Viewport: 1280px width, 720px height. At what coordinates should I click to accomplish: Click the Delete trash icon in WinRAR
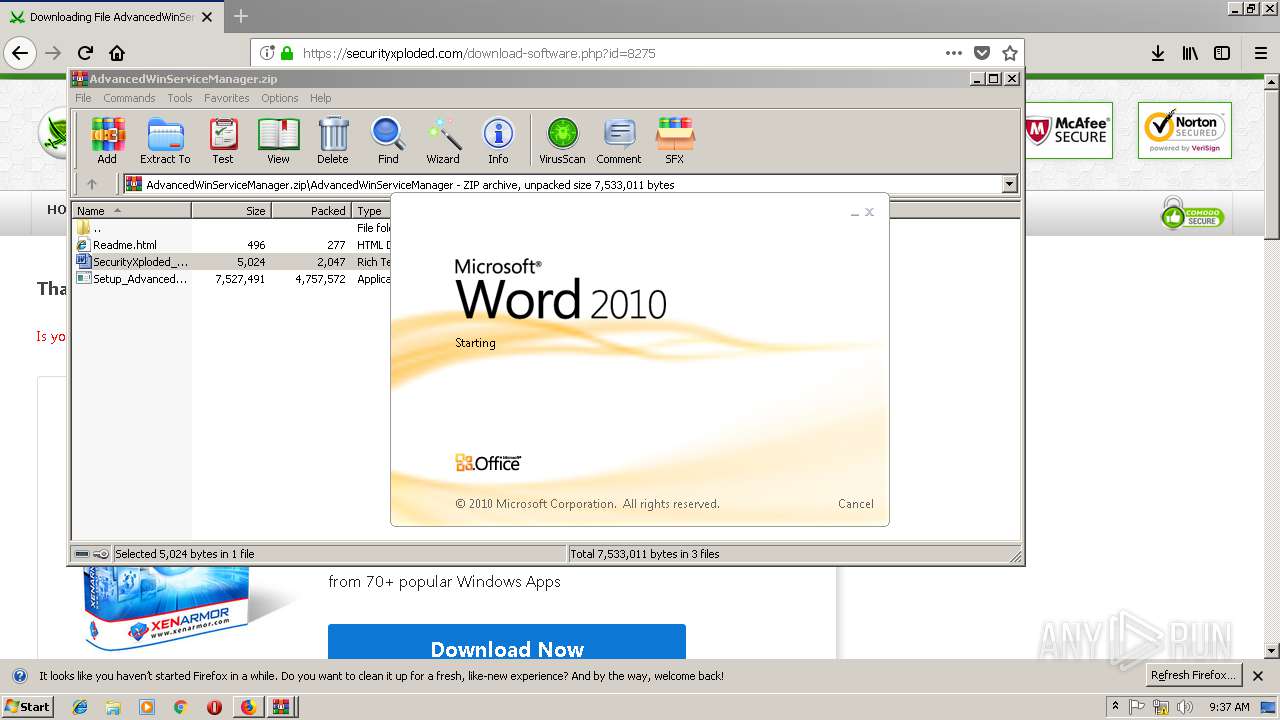(x=333, y=141)
